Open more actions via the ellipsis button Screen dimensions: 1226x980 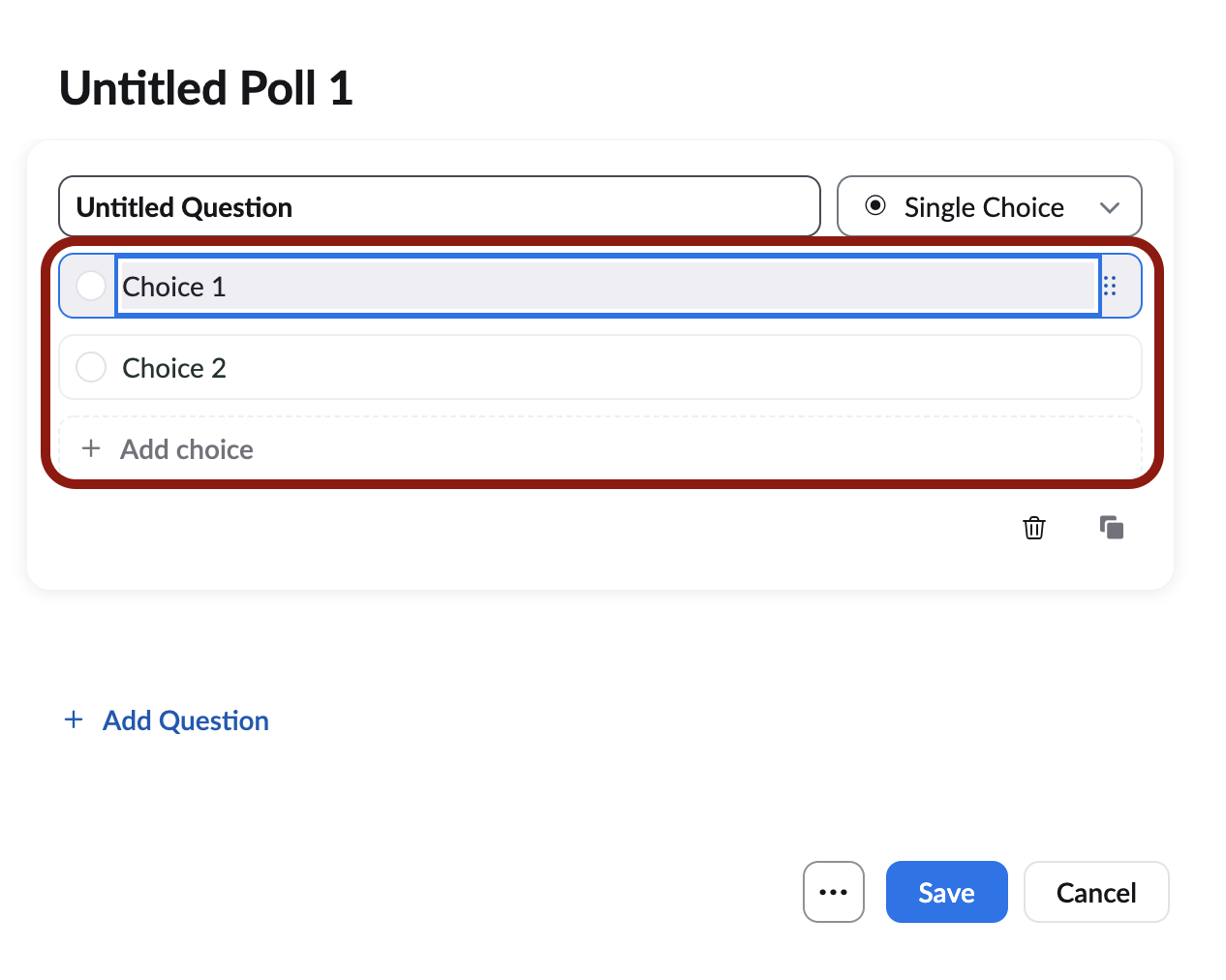[834, 892]
